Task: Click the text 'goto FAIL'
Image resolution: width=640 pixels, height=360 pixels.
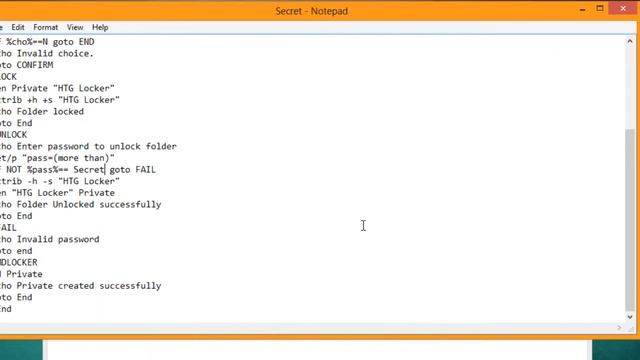Action: [x=133, y=169]
